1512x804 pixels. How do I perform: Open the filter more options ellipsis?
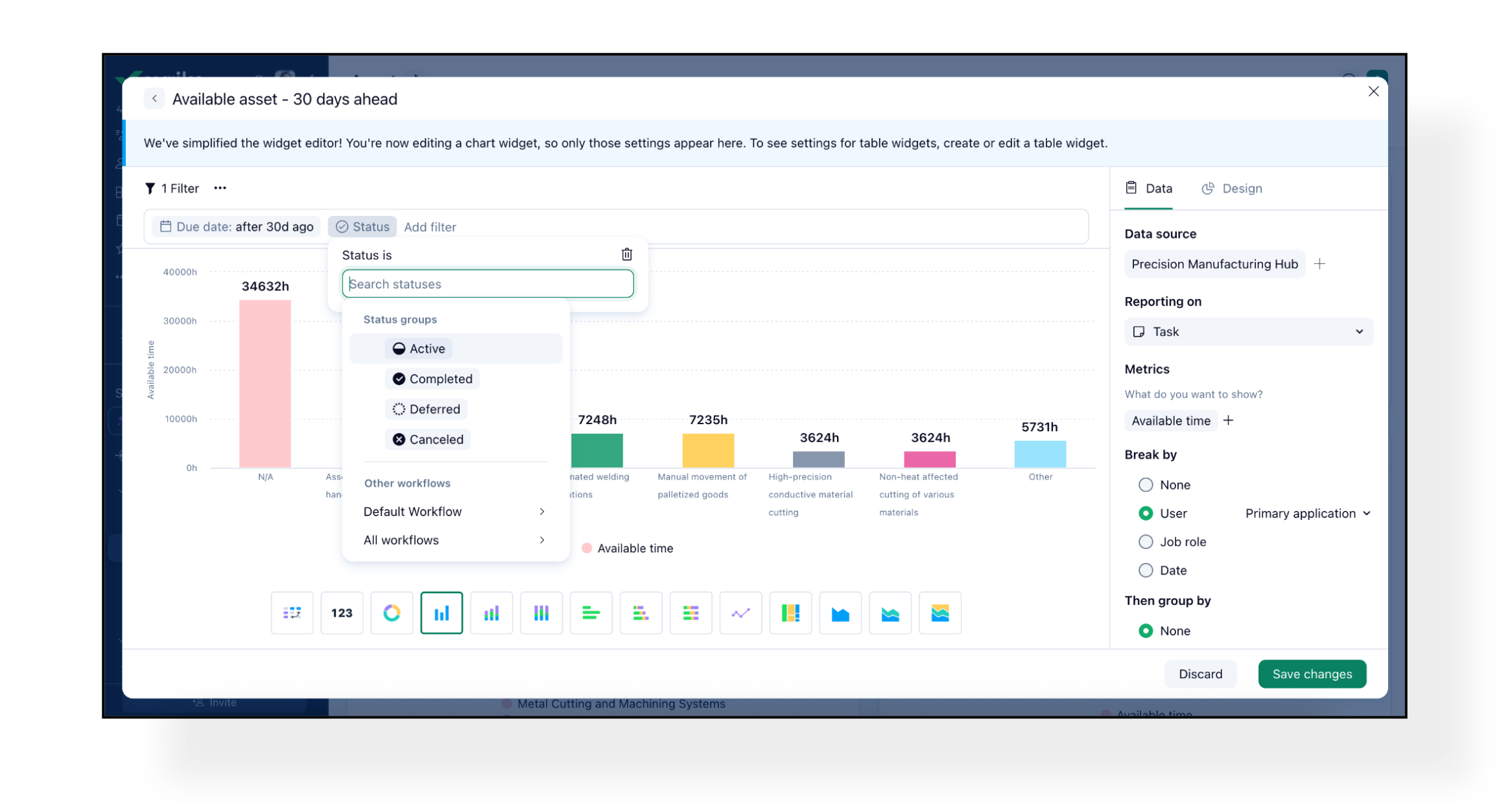click(220, 188)
